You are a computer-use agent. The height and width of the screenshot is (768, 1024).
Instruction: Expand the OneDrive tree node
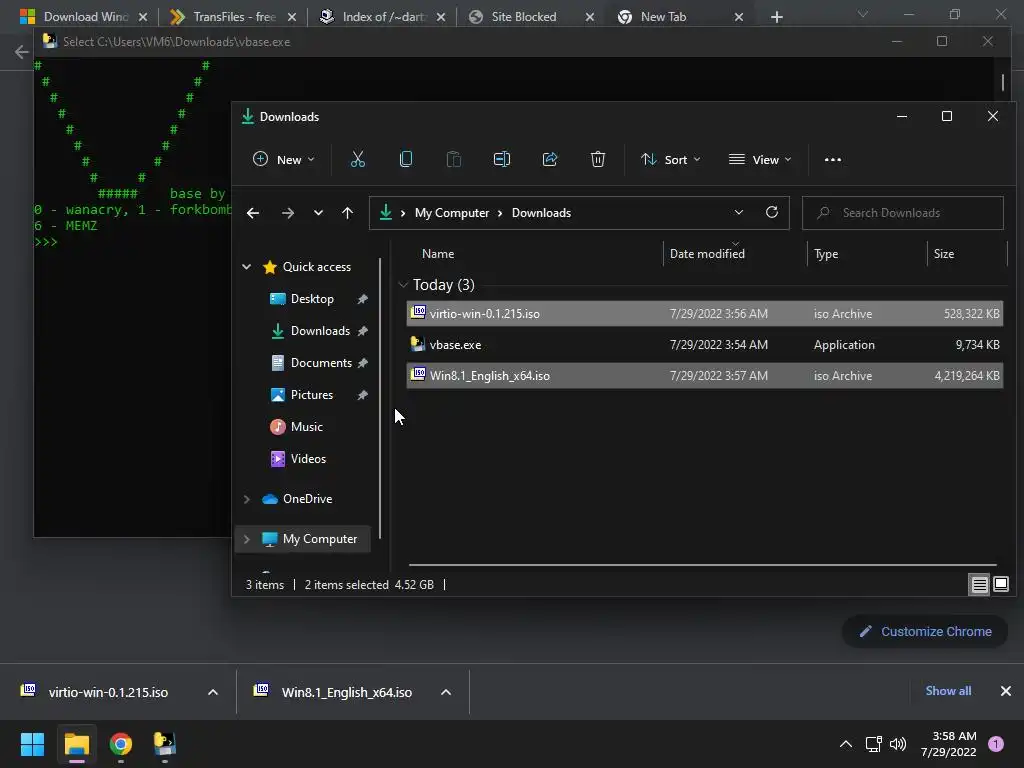[247, 499]
